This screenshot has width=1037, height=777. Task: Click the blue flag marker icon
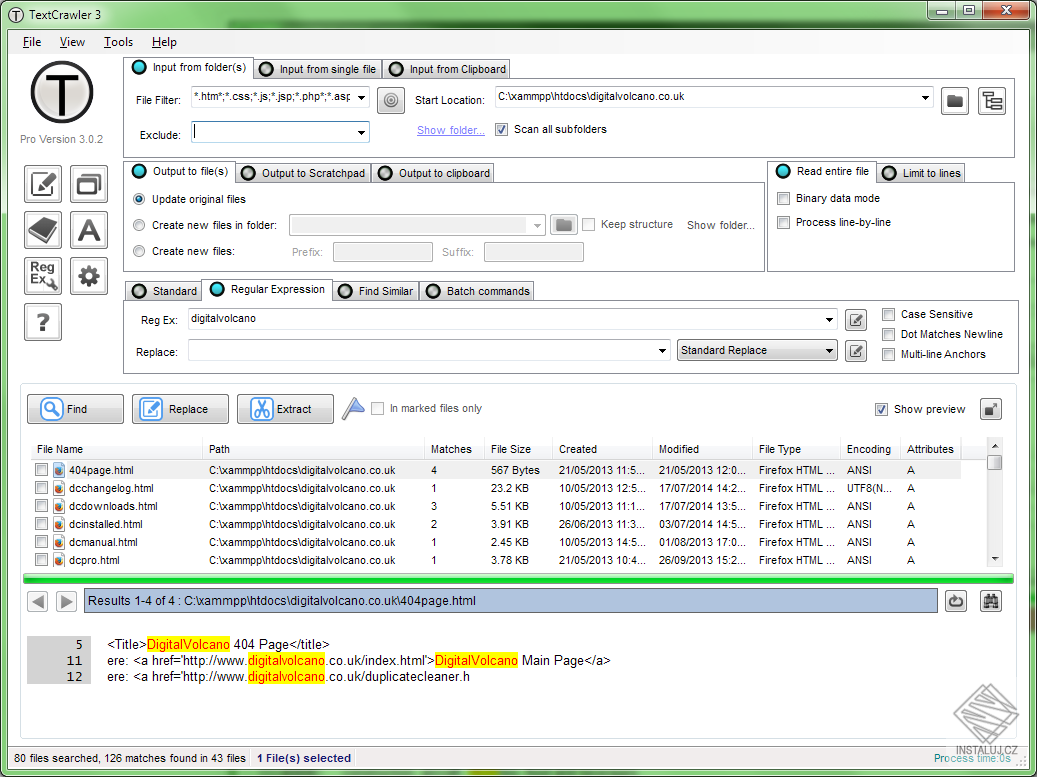pos(354,409)
